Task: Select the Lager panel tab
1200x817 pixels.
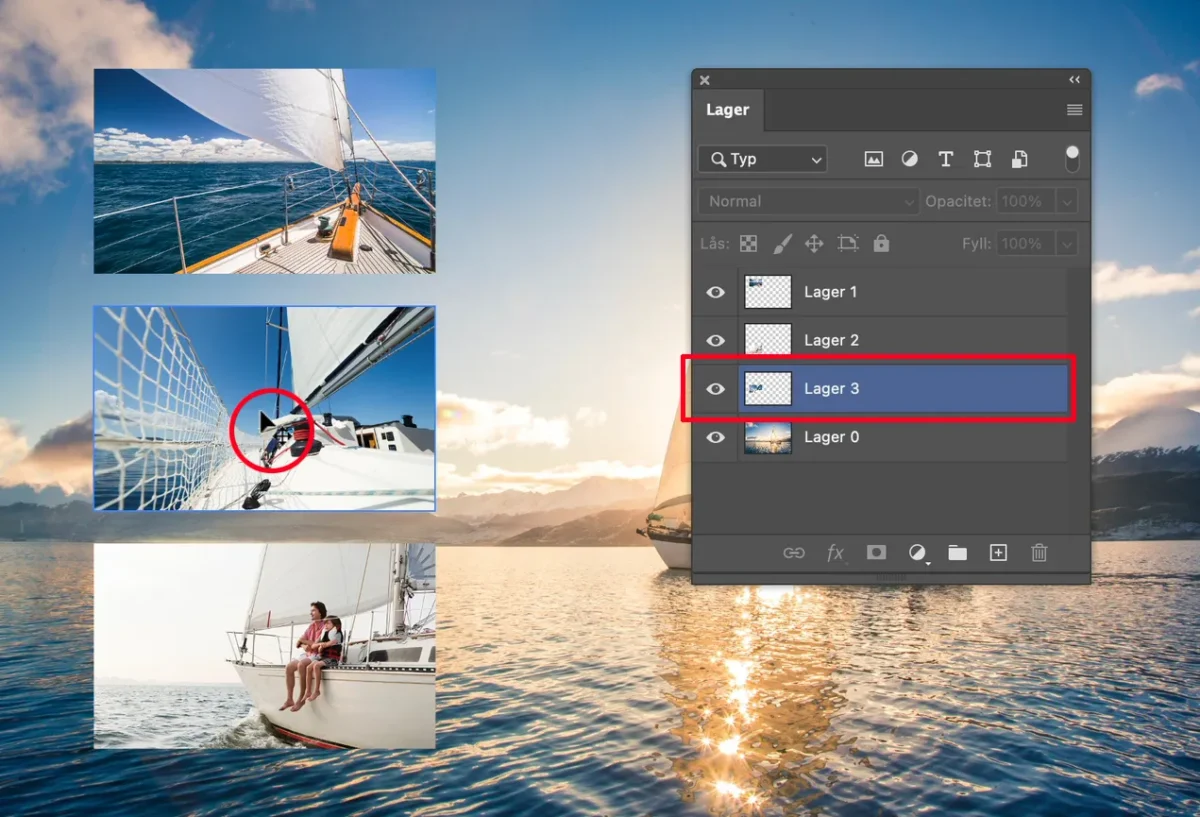Action: click(x=727, y=110)
